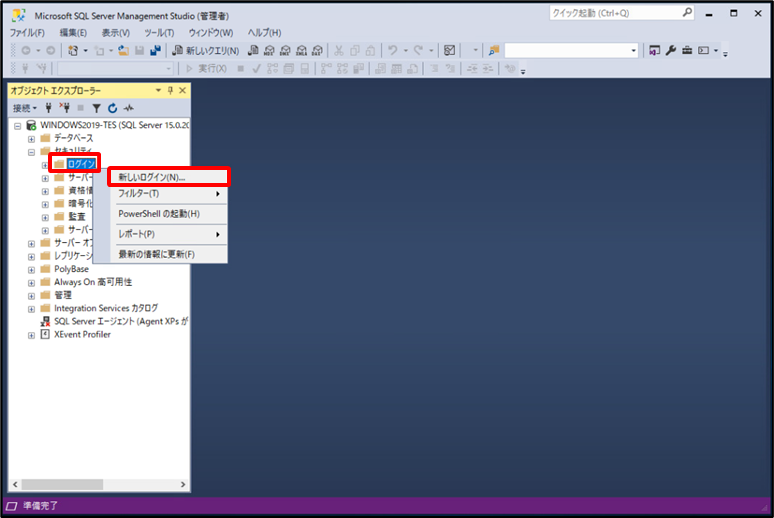Image resolution: width=774 pixels, height=518 pixels.
Task: Expand the XEvent Profiler node
Action: [31, 336]
